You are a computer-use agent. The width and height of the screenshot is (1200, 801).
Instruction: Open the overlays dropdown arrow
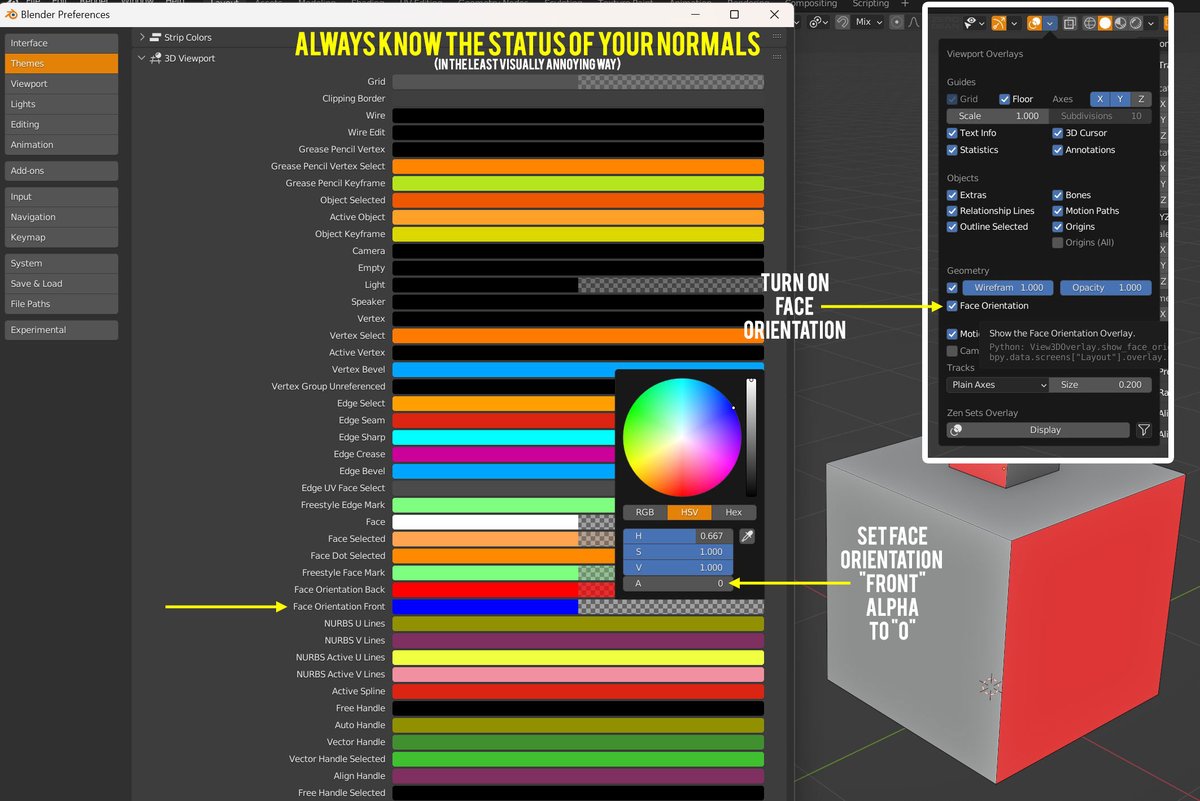pyautogui.click(x=1050, y=23)
